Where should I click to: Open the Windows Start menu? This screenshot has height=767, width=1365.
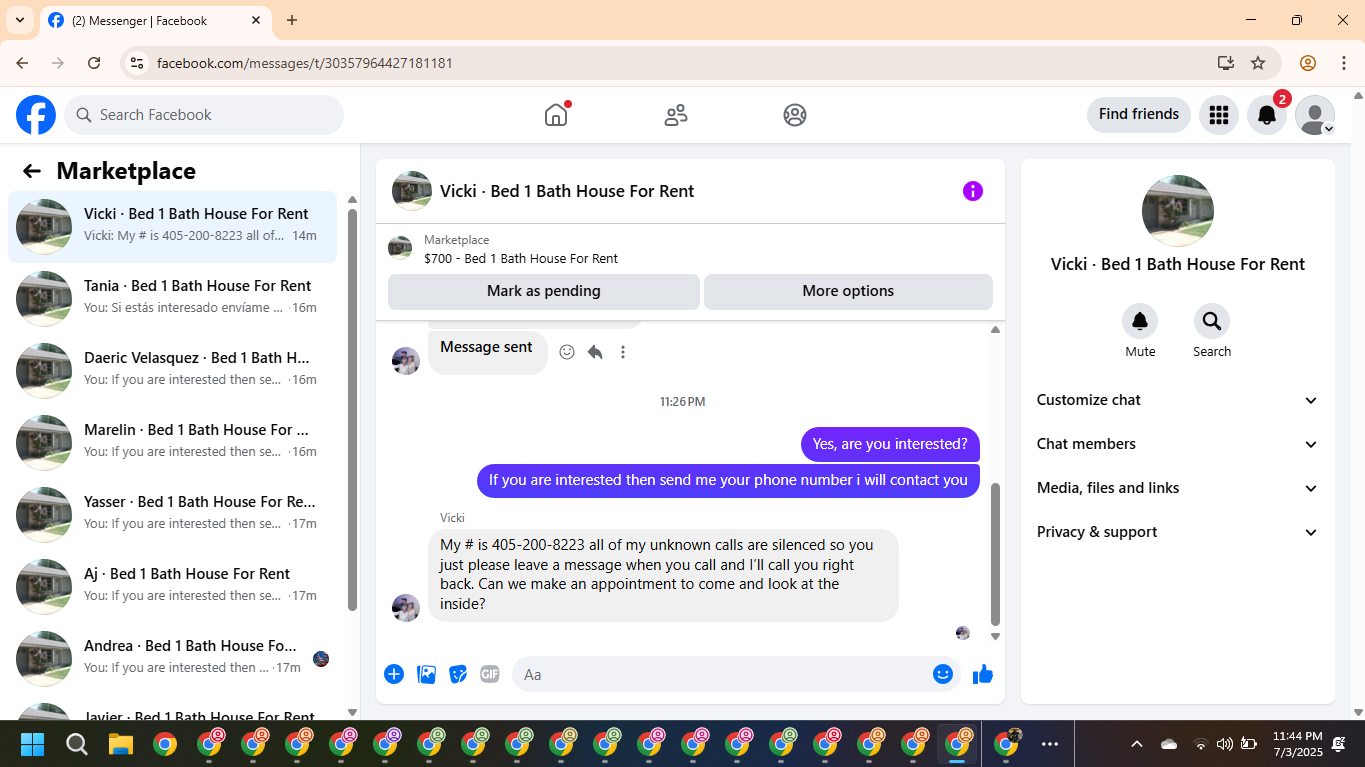tap(33, 744)
